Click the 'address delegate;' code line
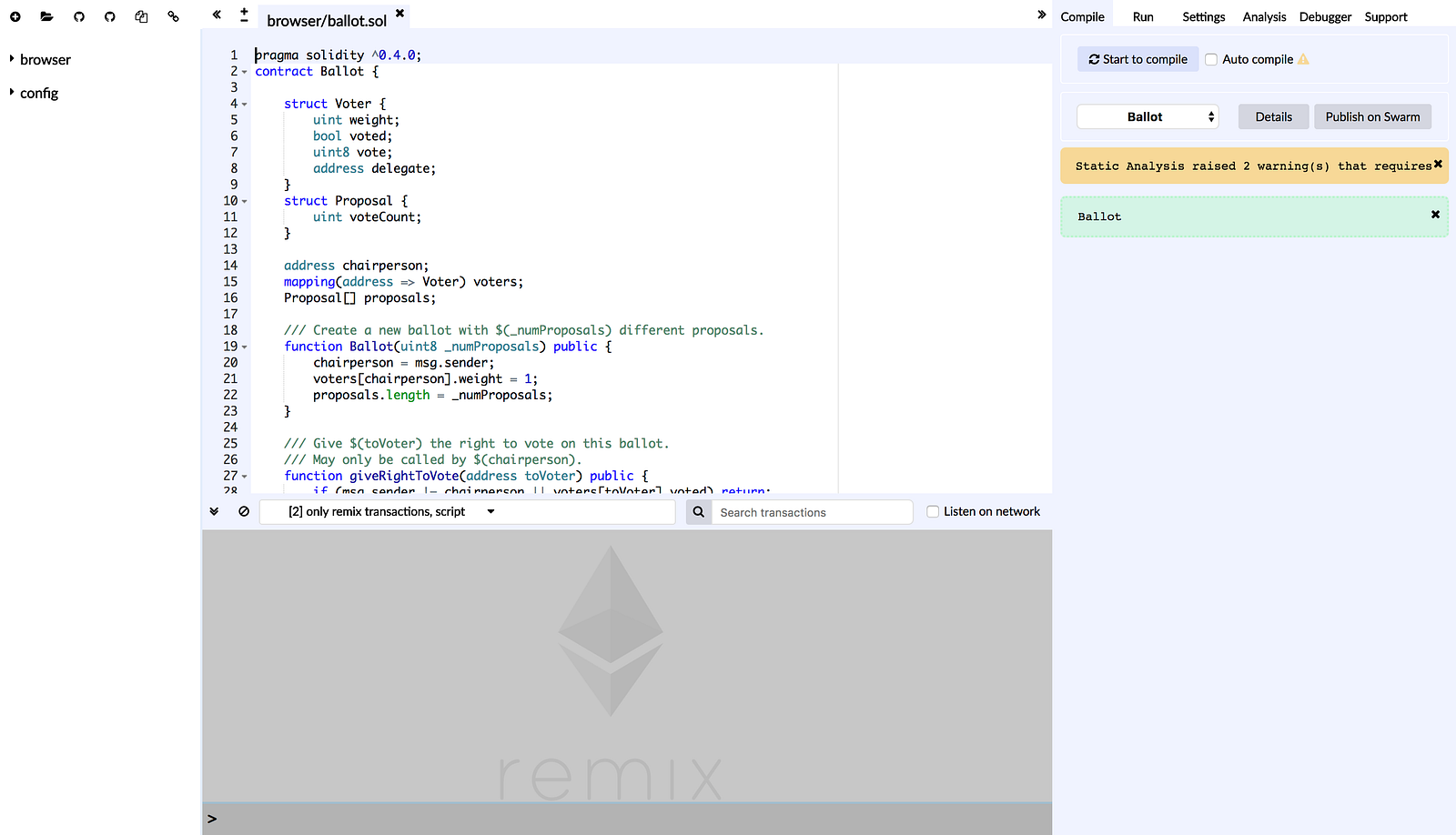The width and height of the screenshot is (1456, 835). (x=375, y=169)
